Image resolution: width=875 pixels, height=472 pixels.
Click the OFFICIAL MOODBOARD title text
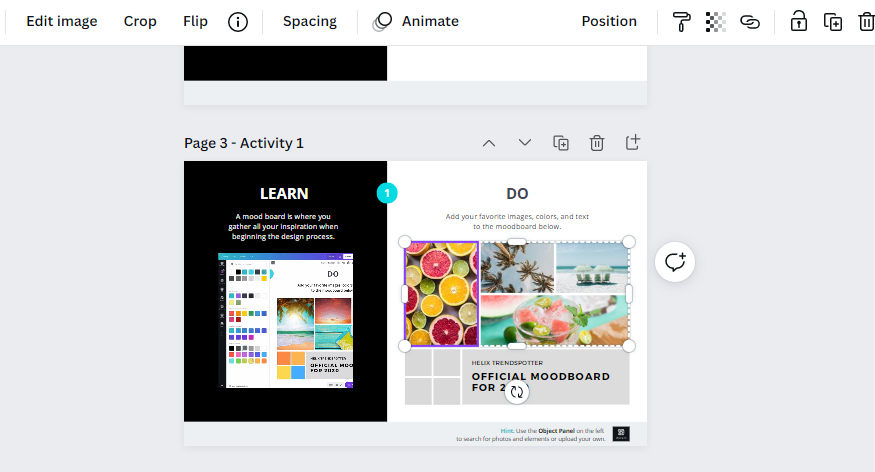tap(540, 382)
